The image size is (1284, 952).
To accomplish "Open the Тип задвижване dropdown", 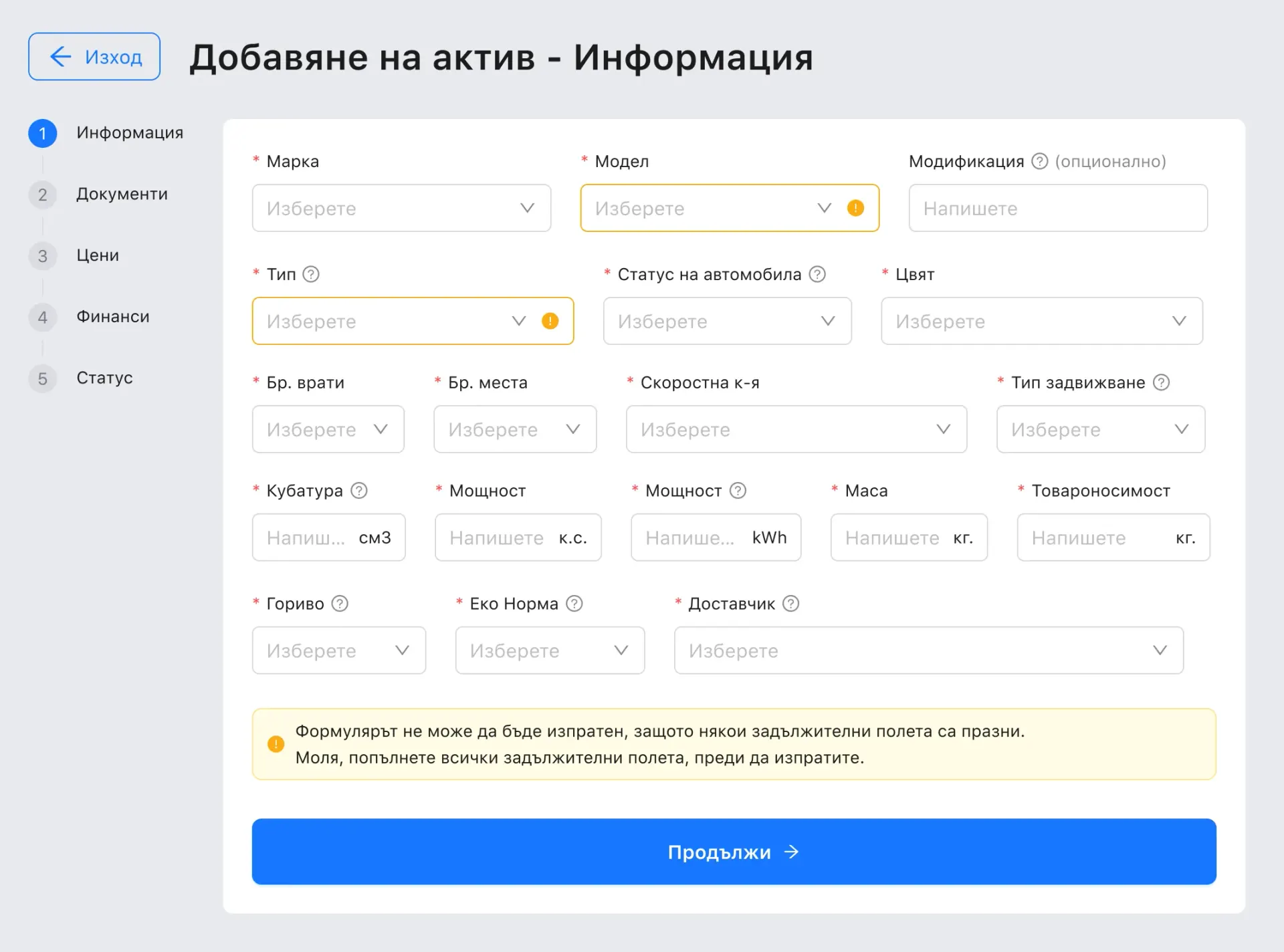I will [1101, 429].
